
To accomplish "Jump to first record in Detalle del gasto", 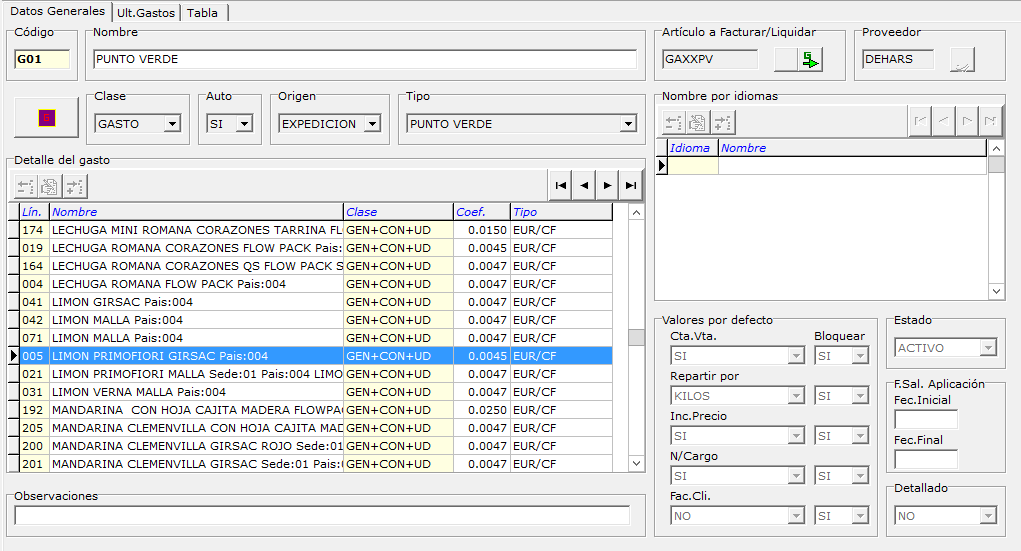I will point(561,185).
